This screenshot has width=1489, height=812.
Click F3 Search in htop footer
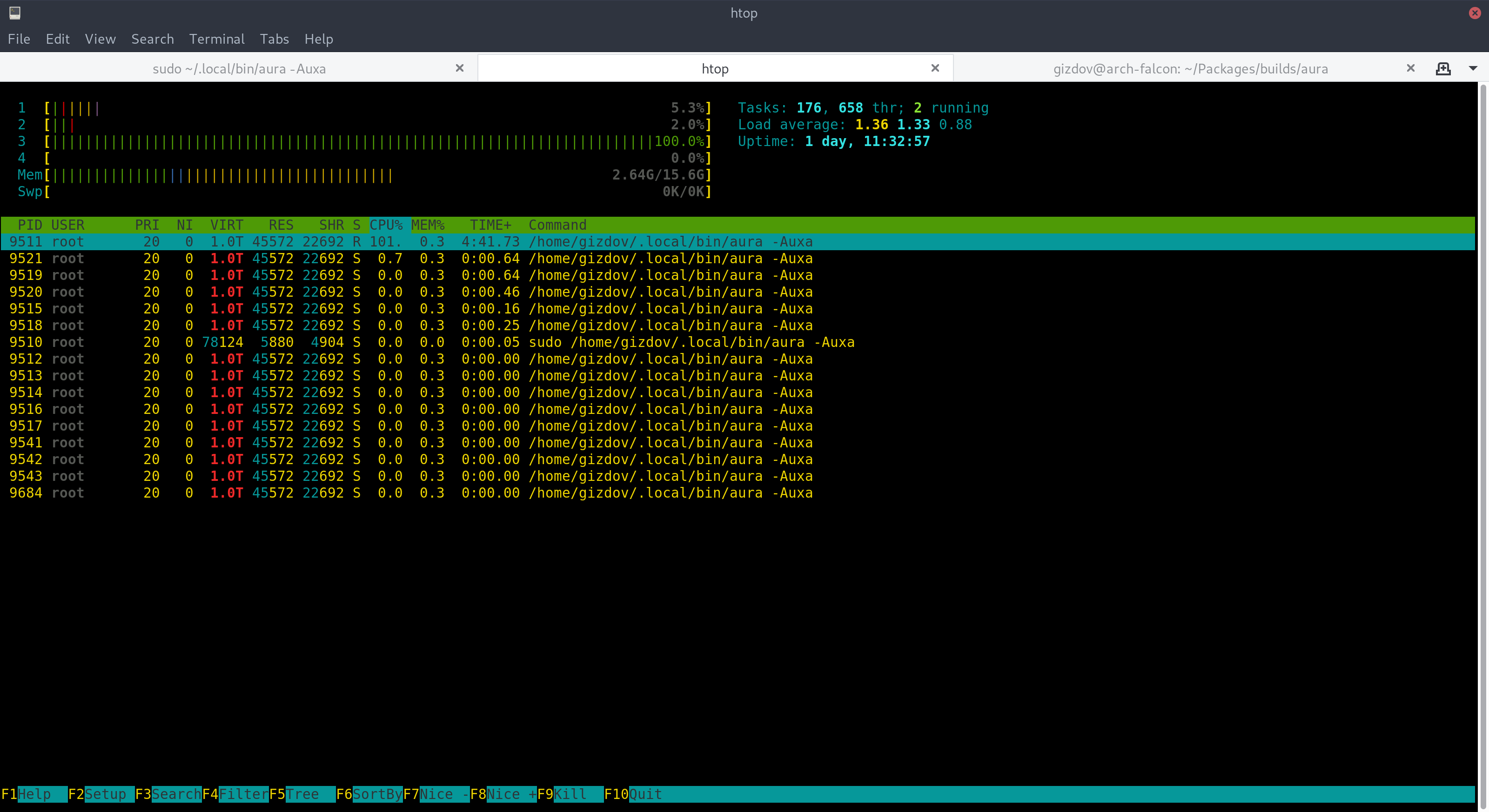click(x=168, y=794)
